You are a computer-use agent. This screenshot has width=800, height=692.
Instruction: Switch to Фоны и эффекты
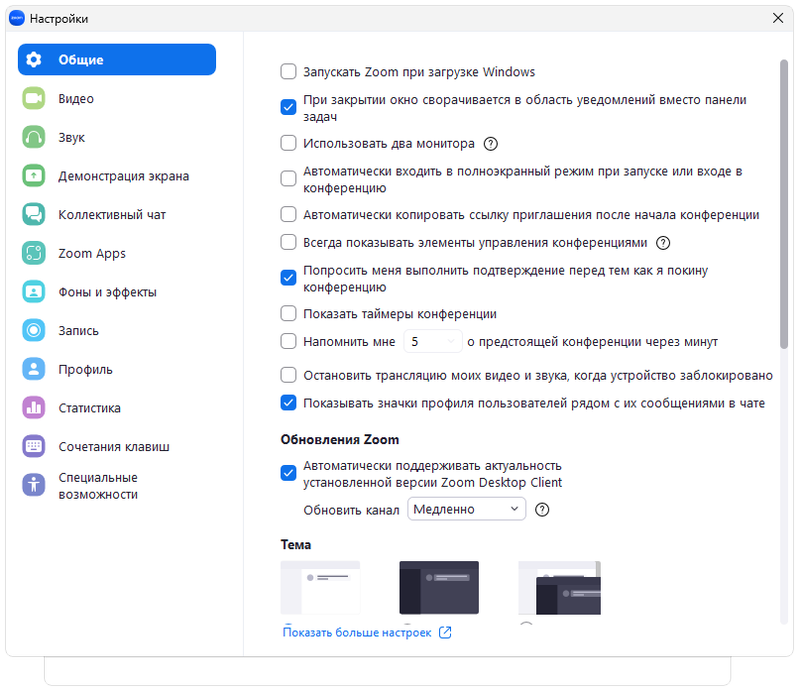[117, 292]
